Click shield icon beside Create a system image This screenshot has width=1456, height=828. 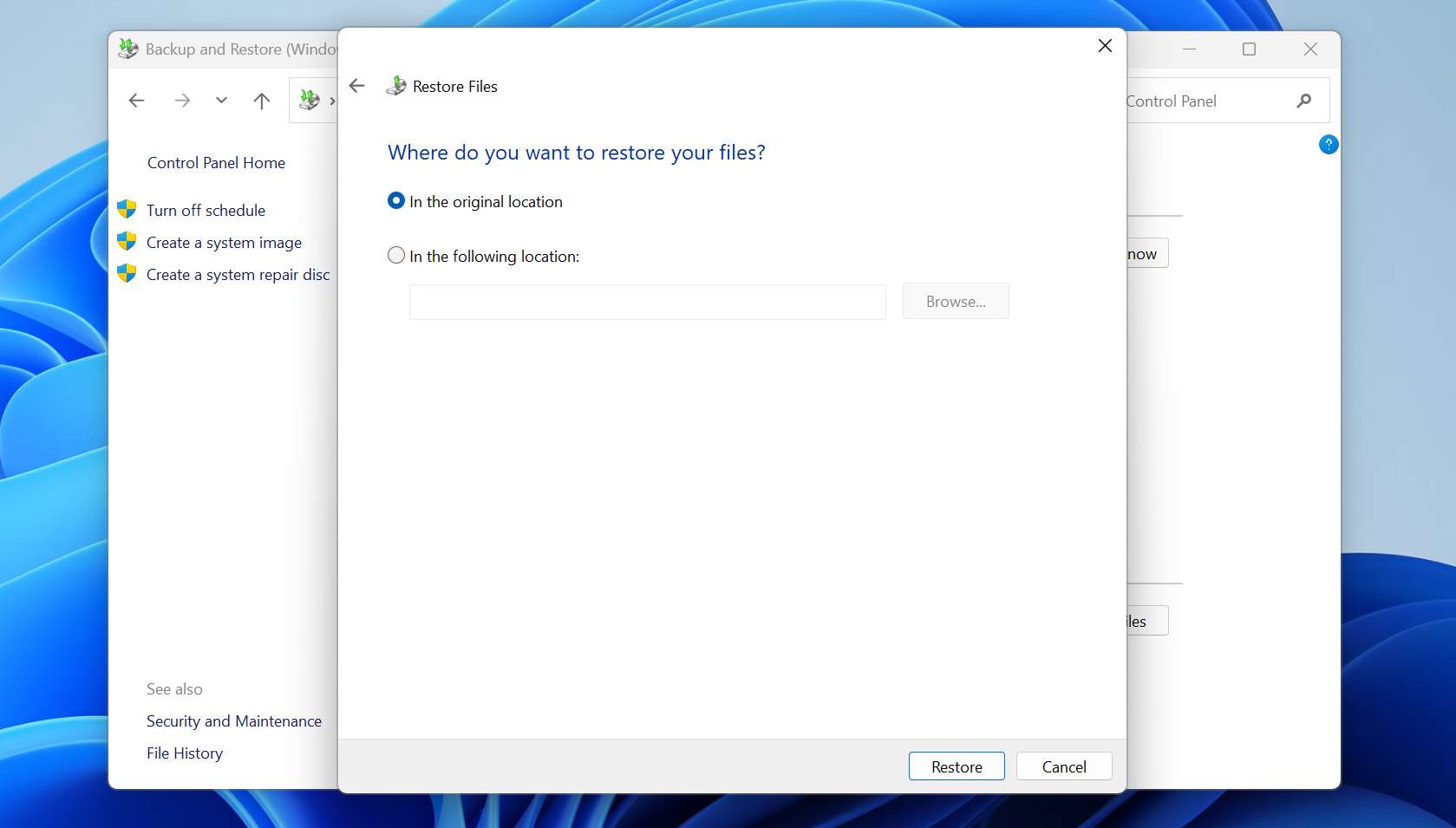(127, 241)
